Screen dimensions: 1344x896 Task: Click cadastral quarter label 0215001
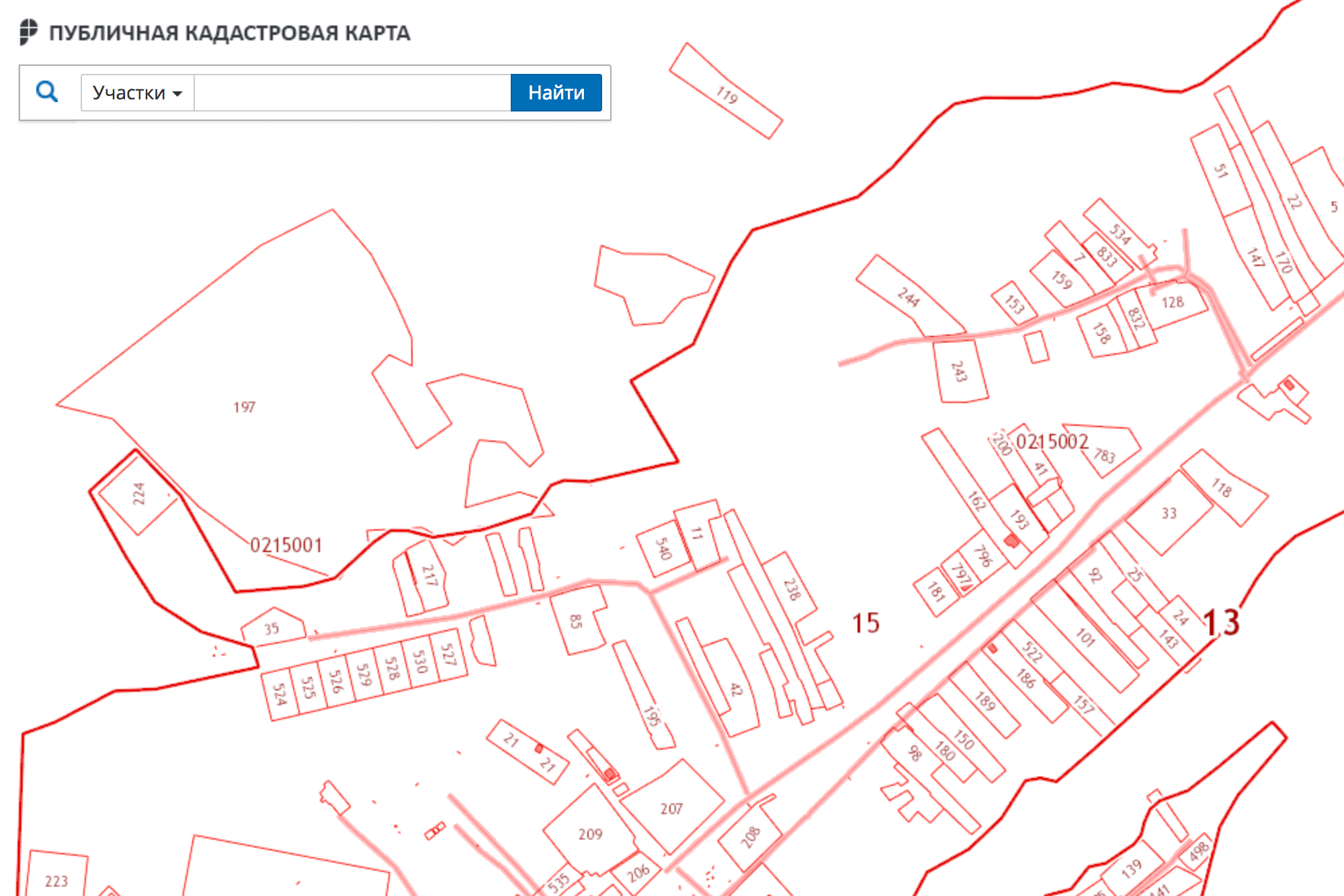point(286,545)
